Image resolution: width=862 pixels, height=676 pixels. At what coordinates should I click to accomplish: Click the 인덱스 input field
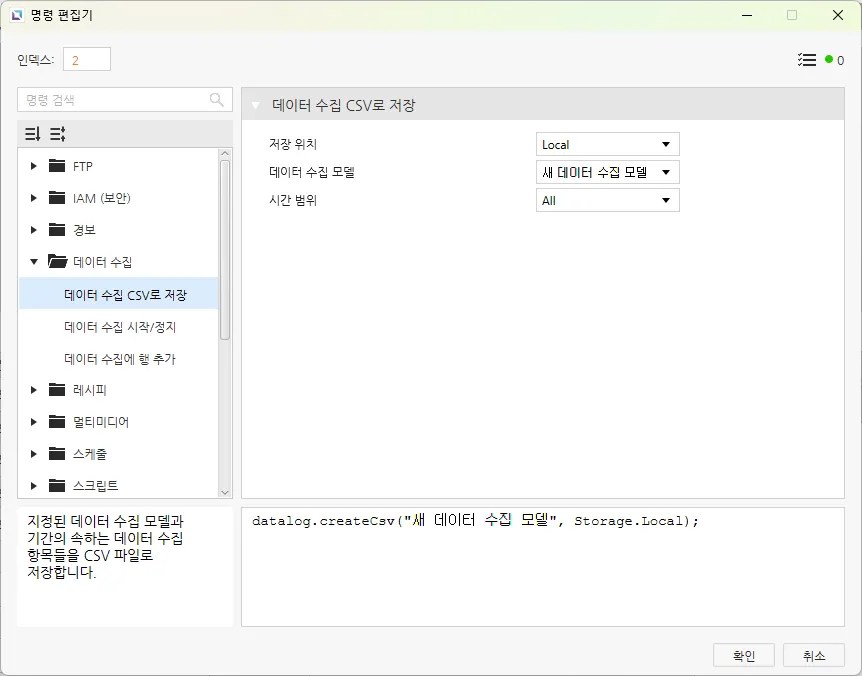pos(86,60)
